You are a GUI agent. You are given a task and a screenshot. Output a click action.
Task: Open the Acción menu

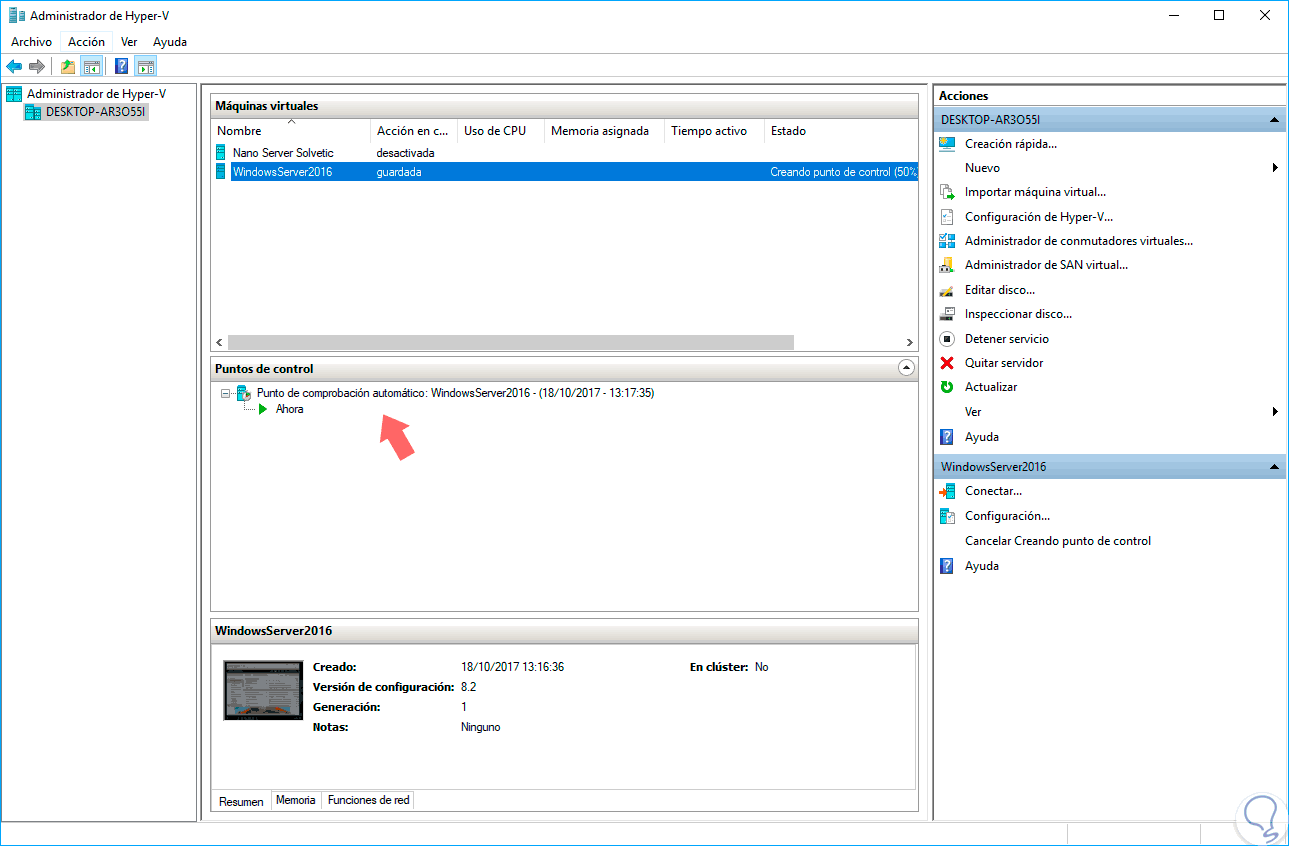pyautogui.click(x=86, y=42)
